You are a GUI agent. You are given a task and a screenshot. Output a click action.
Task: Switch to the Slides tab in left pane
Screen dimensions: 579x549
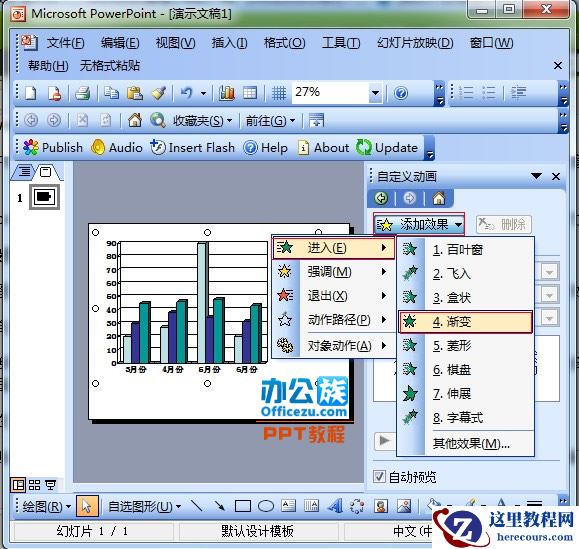(46, 172)
